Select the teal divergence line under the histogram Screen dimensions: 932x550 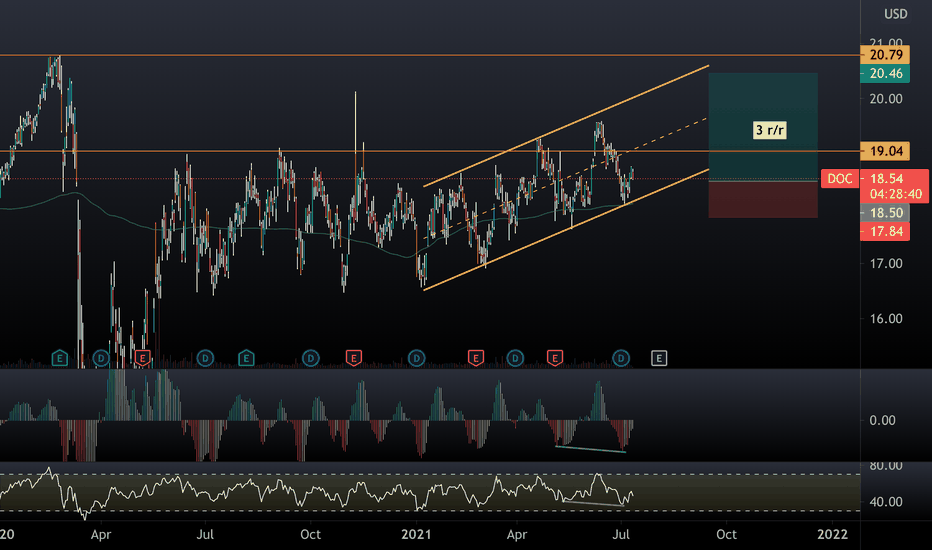coord(590,449)
